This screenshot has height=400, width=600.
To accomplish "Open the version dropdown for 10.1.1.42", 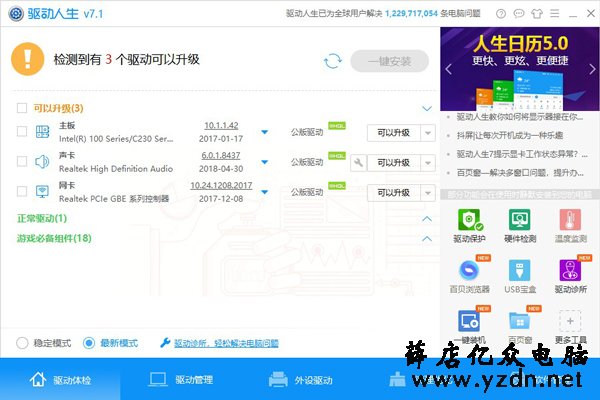I will (x=264, y=132).
